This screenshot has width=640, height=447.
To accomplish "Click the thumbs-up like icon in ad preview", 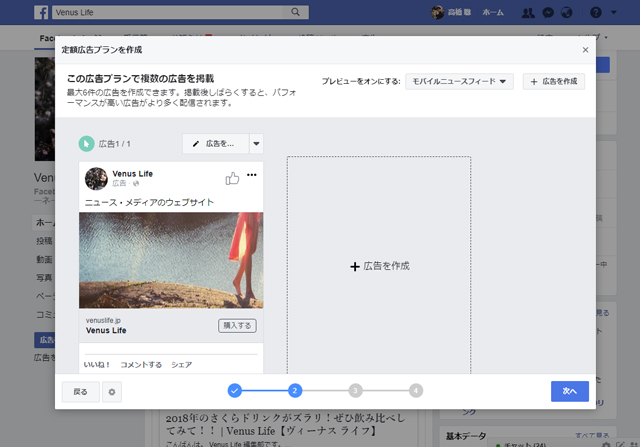I will [232, 178].
